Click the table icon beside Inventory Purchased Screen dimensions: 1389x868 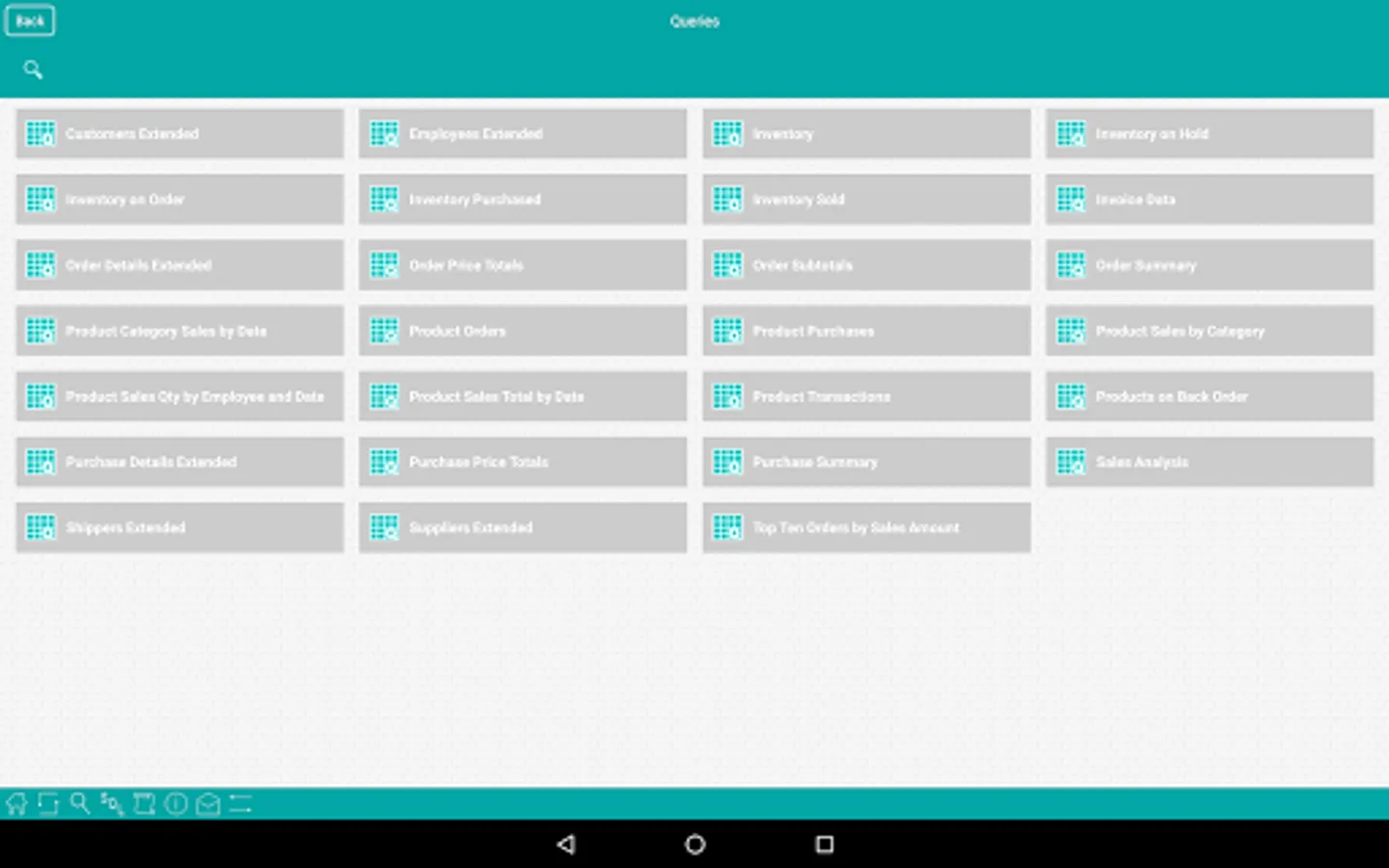point(384,199)
